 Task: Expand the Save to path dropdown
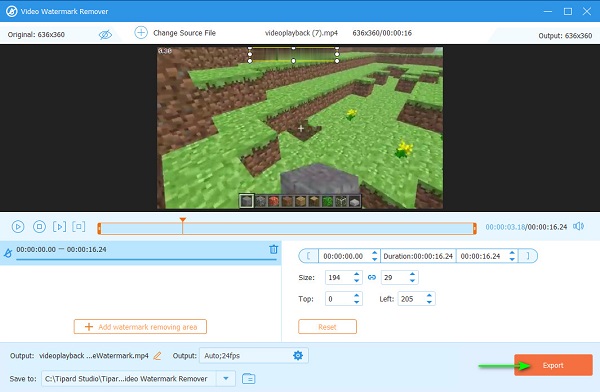[x=226, y=379]
